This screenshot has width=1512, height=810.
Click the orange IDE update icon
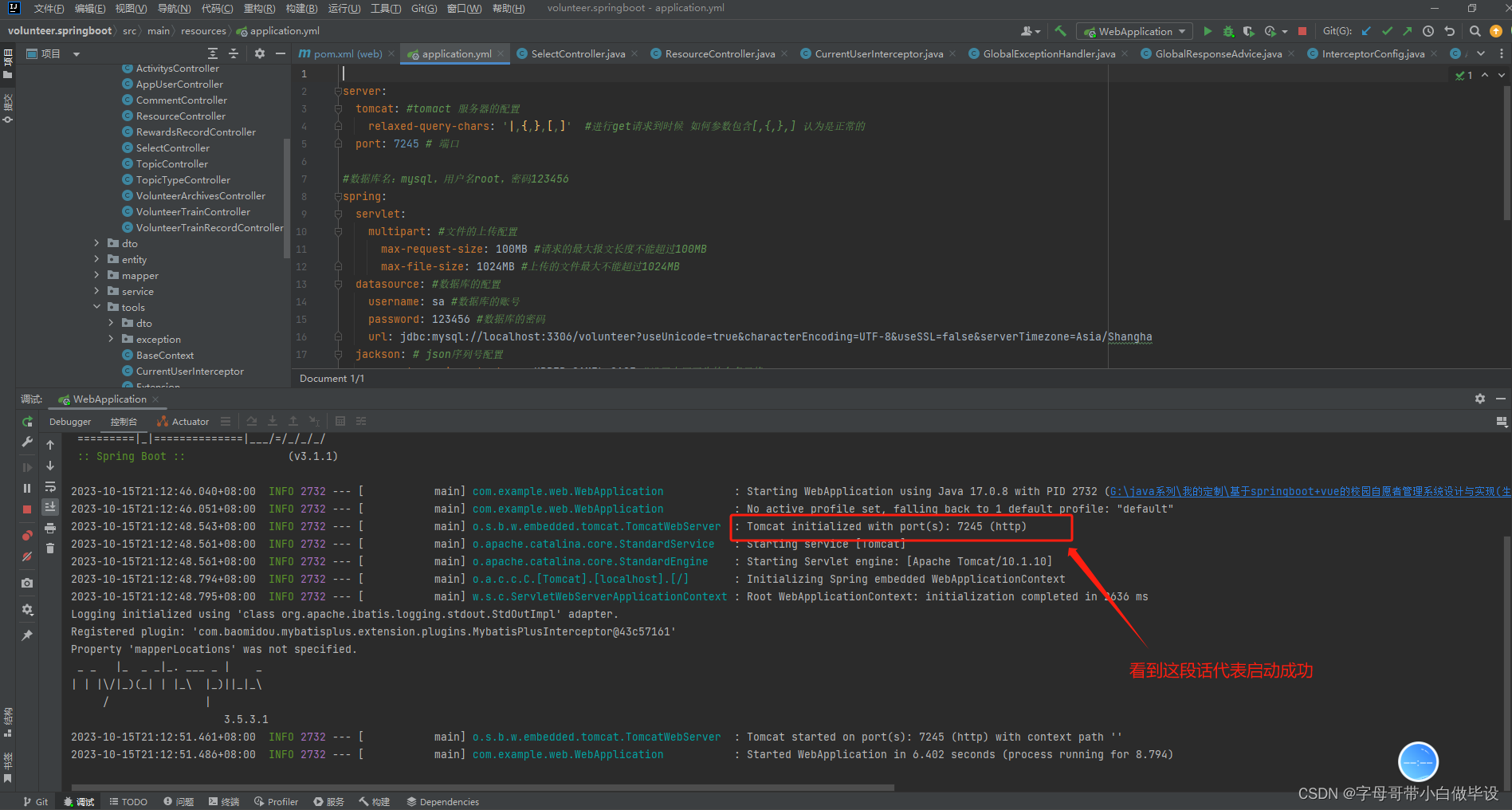coord(1496,31)
